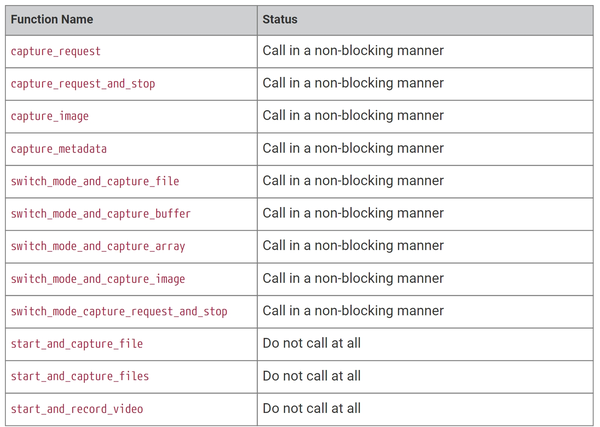Select the status cell for start_and_record_video
The image size is (600, 427).
click(312, 409)
